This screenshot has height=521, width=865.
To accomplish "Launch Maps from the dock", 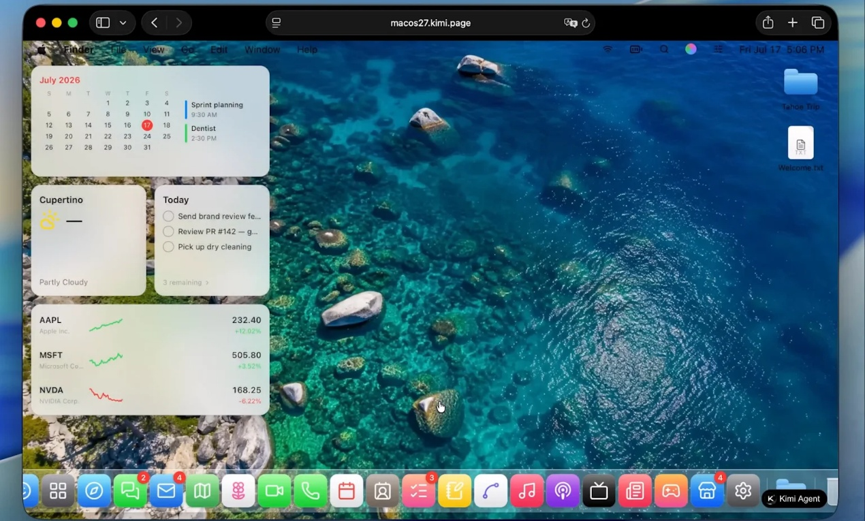I will pyautogui.click(x=202, y=491).
